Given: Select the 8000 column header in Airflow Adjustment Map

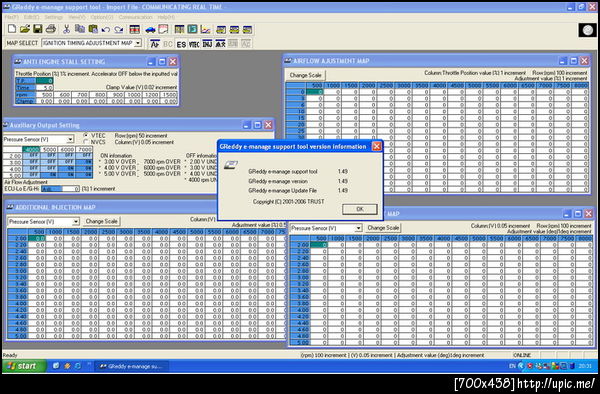Looking at the screenshot, I should point(580,86).
